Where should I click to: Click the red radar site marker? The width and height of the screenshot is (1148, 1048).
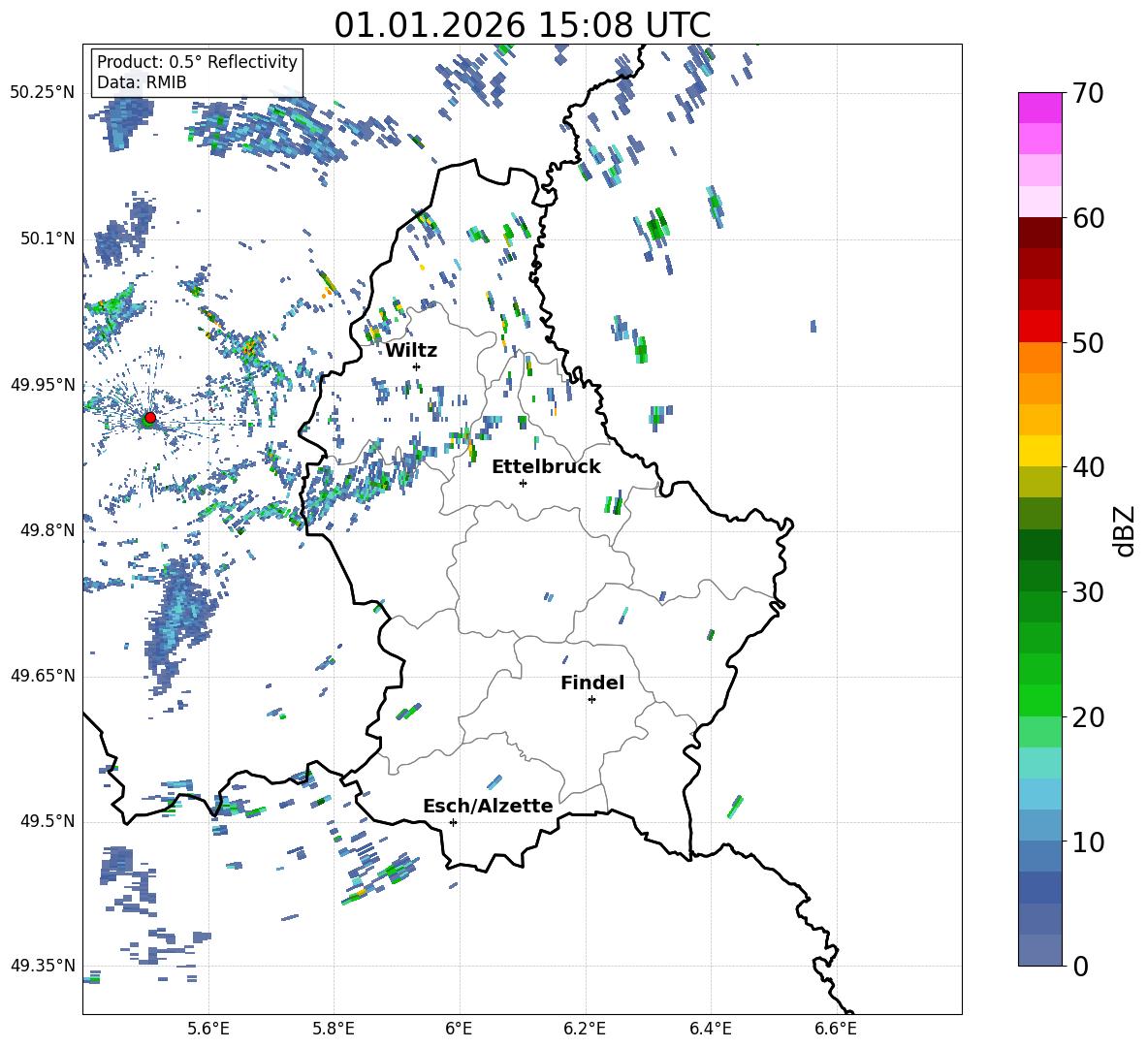[x=150, y=418]
